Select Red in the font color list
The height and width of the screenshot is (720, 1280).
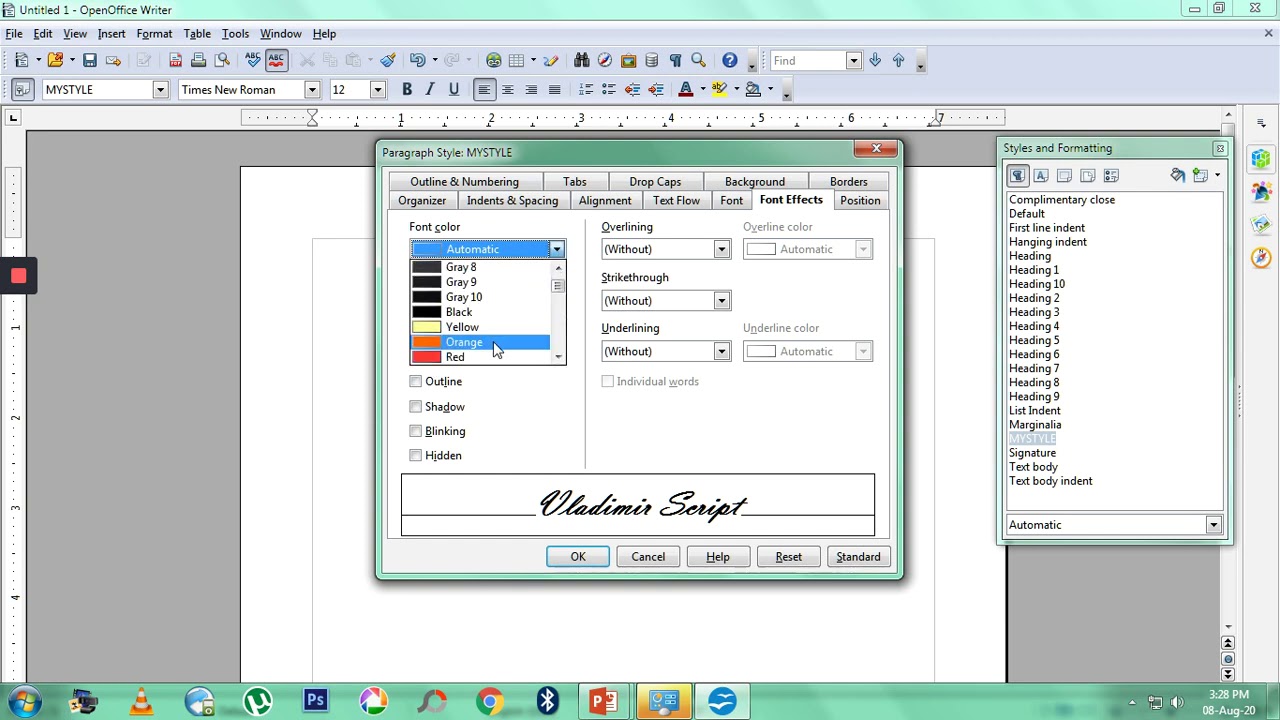(x=480, y=357)
